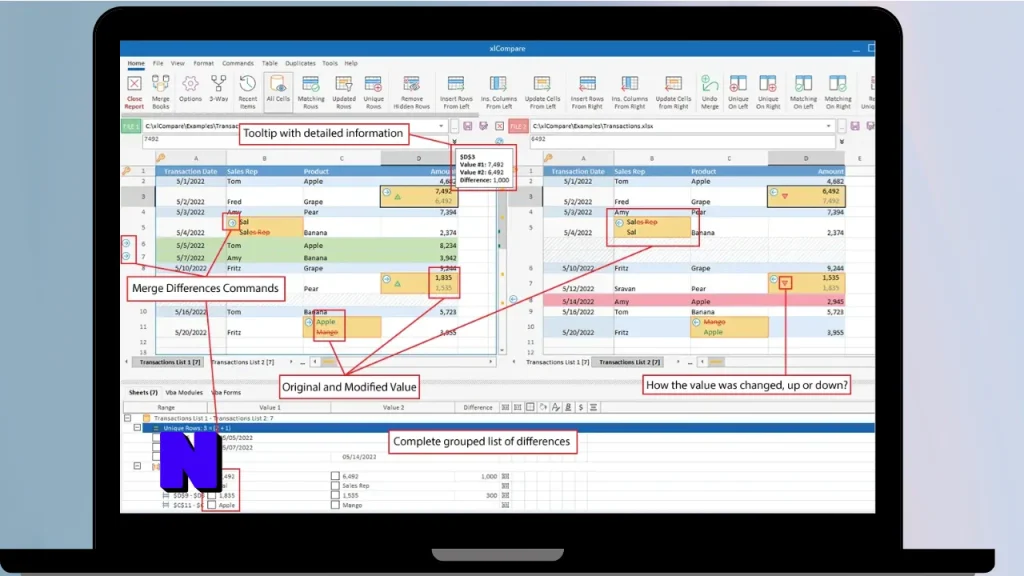Open the File menu
Image resolution: width=1024 pixels, height=576 pixels.
click(x=158, y=63)
